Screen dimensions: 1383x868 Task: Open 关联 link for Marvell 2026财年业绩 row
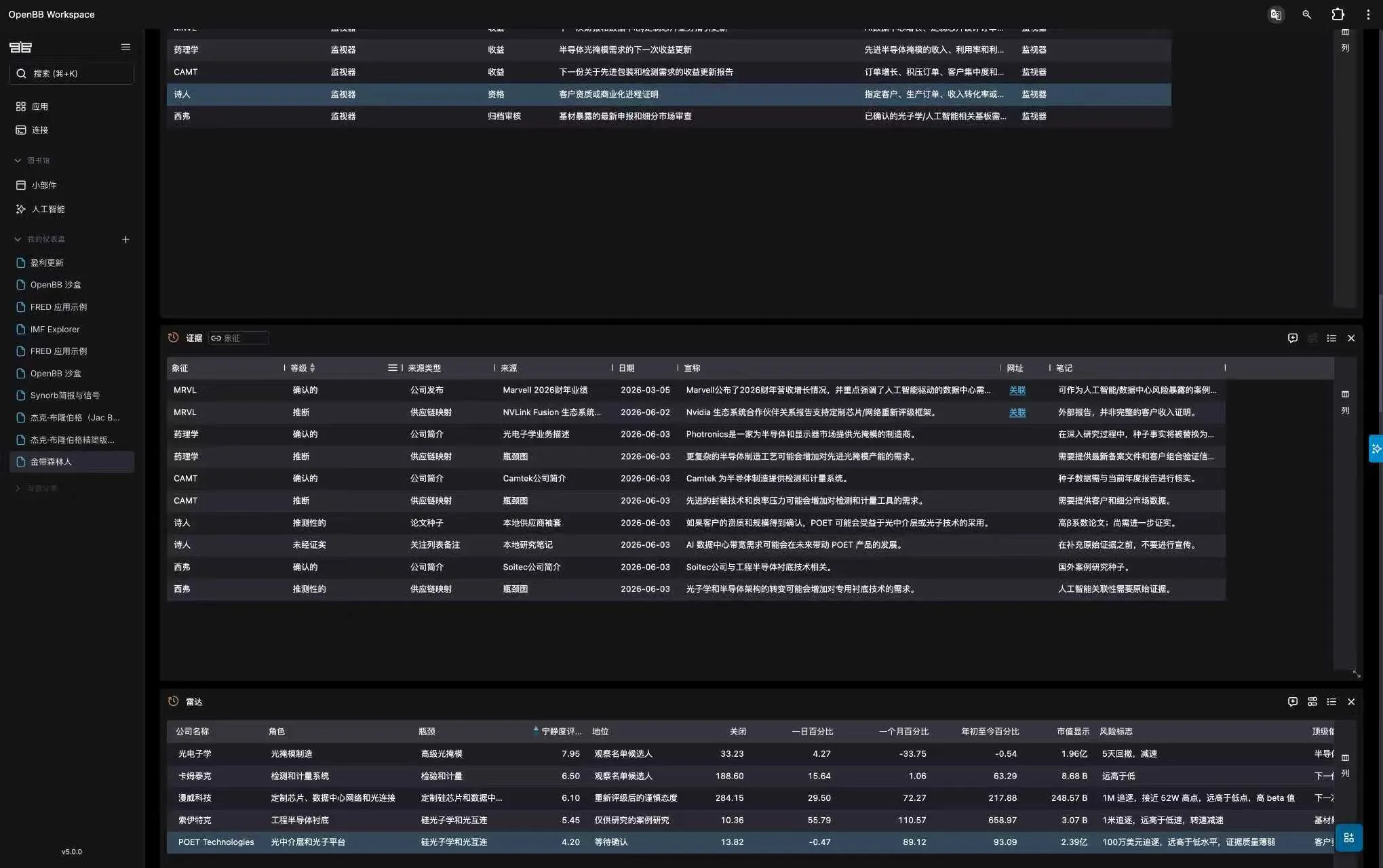pyautogui.click(x=1017, y=390)
